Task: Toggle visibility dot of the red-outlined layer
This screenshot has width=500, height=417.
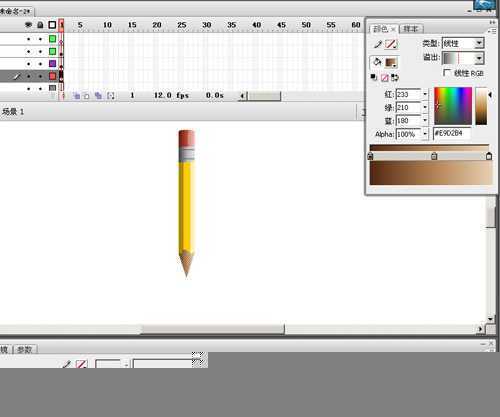Action: pos(29,76)
